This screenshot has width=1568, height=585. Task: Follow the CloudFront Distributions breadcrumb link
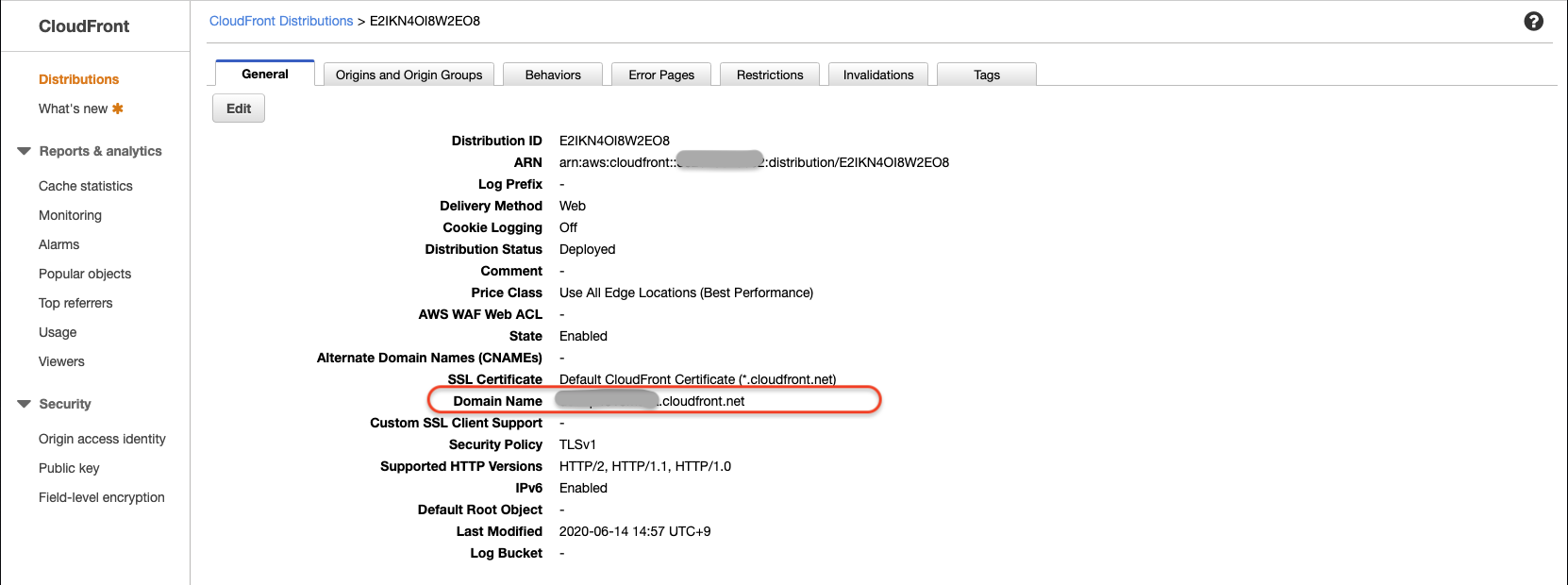(x=281, y=21)
